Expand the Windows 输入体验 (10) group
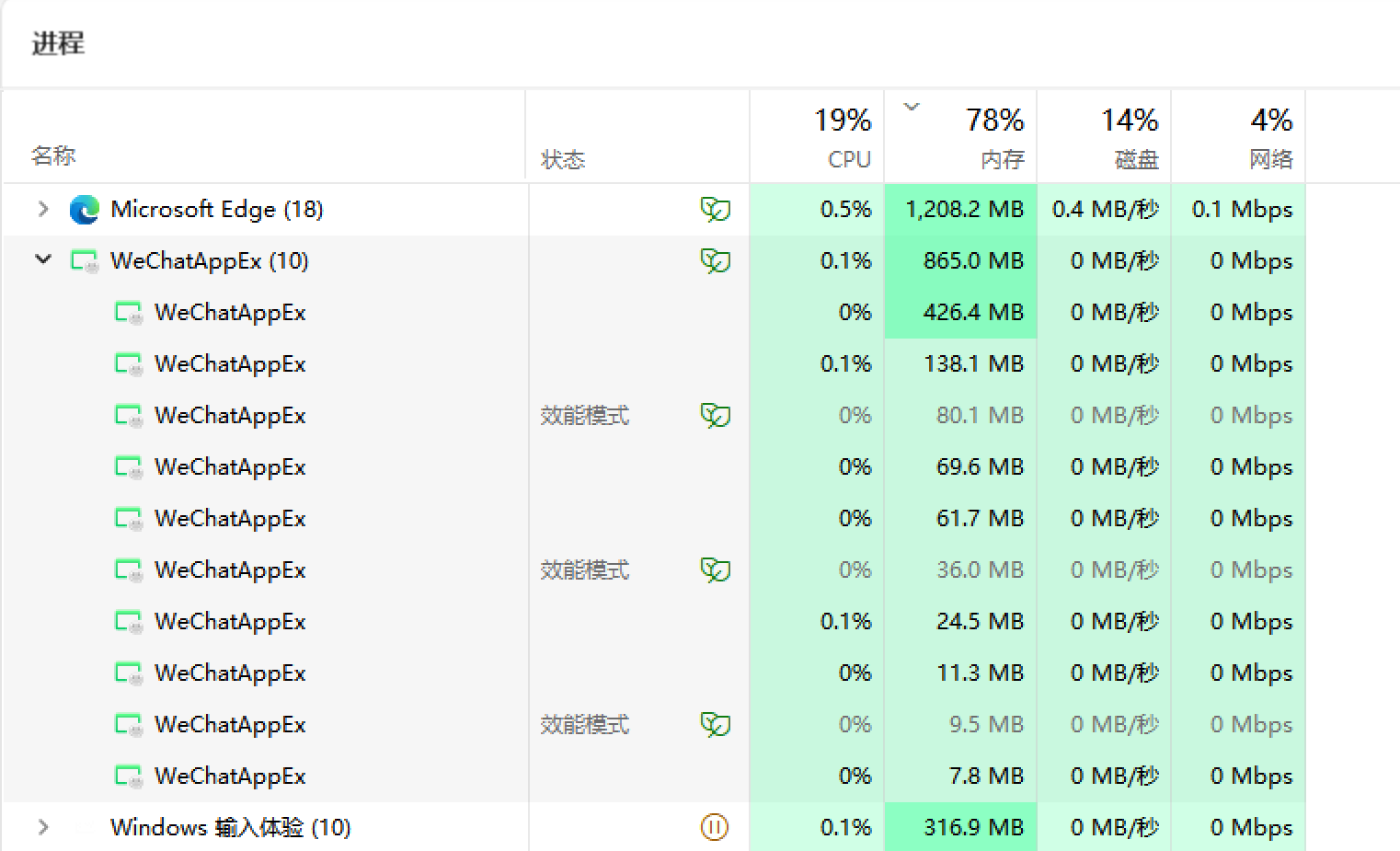This screenshot has height=851, width=1400. (x=42, y=827)
